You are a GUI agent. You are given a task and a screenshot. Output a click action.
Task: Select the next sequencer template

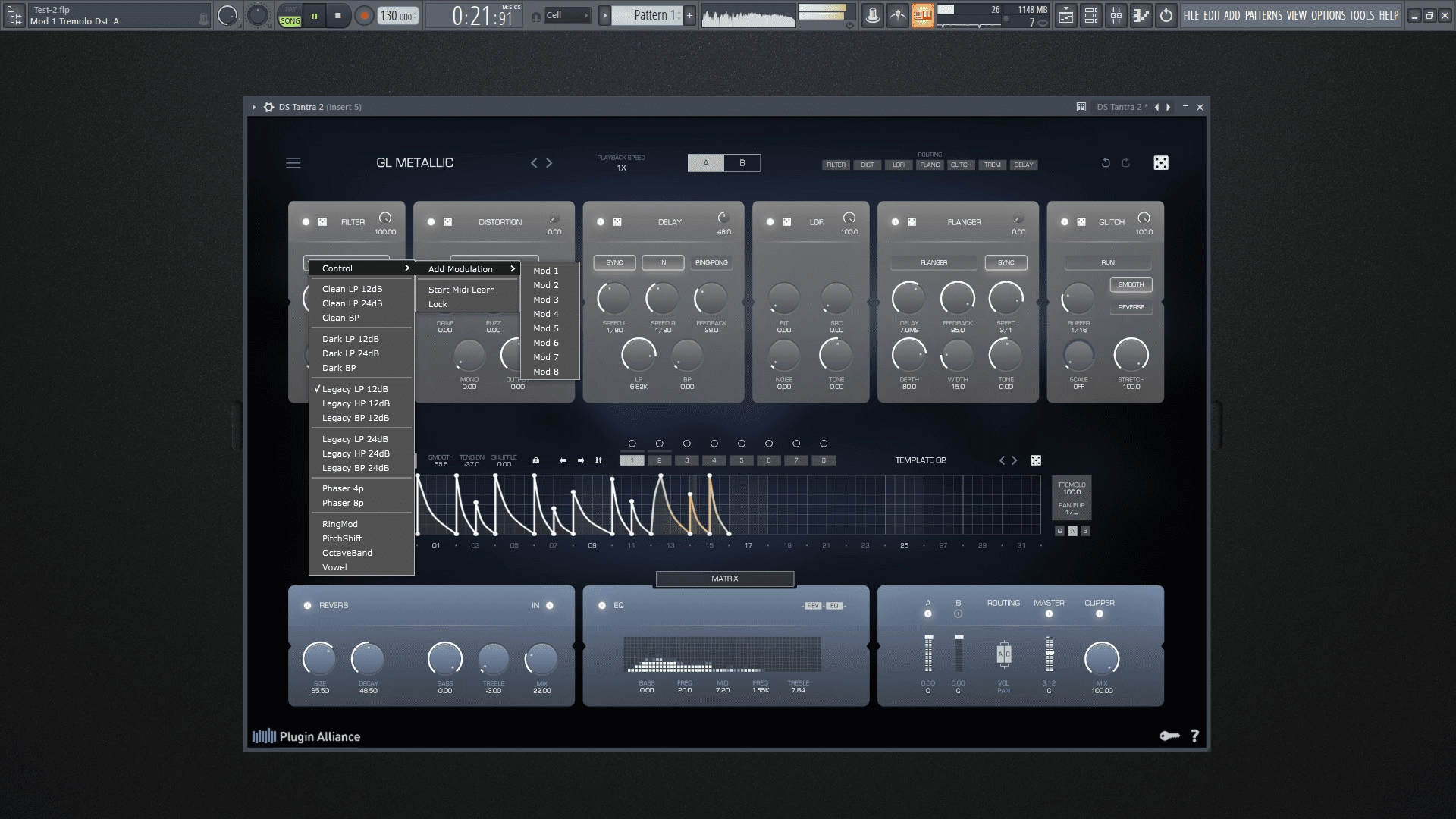tap(1015, 460)
